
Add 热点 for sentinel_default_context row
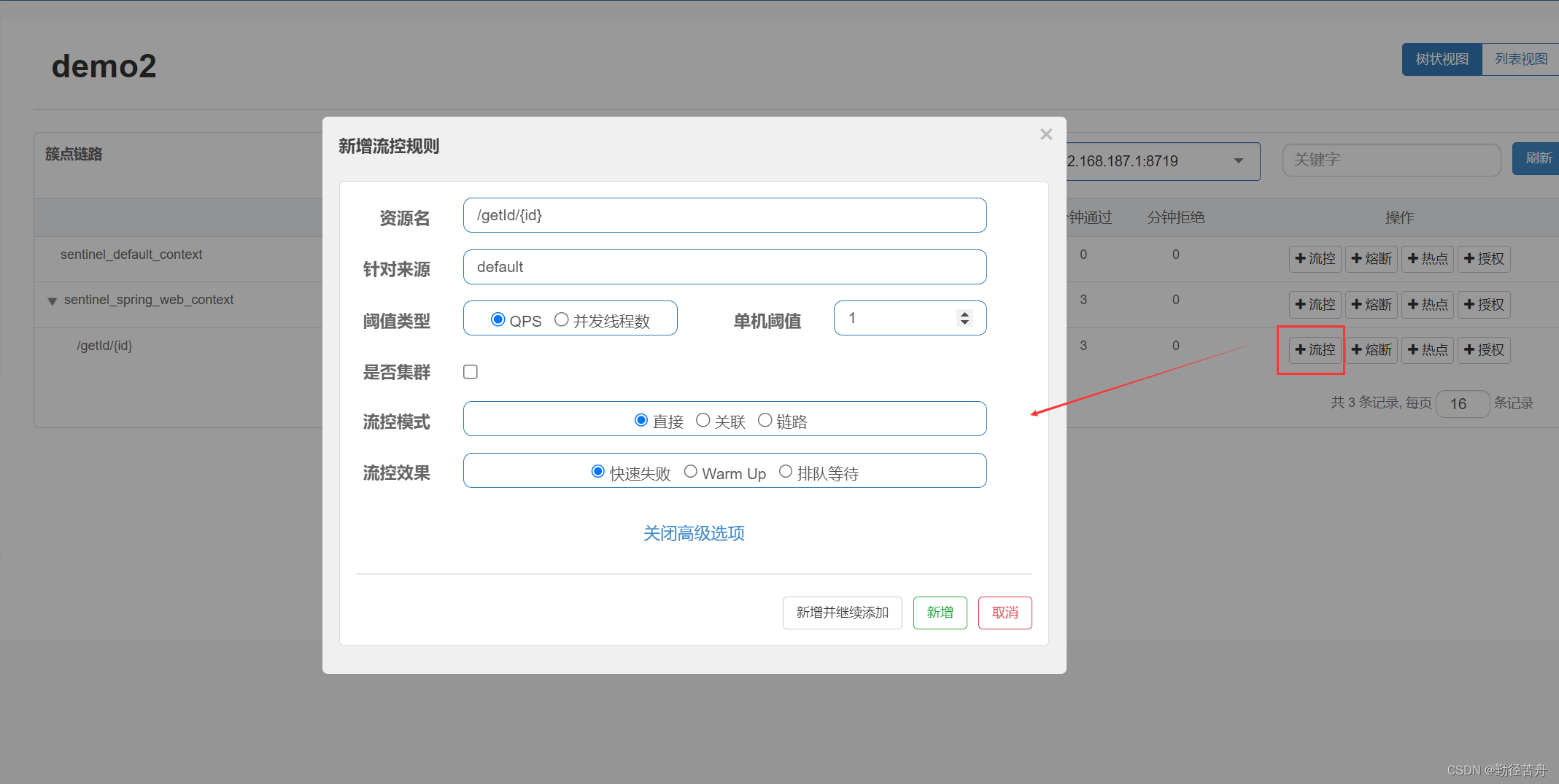[x=1428, y=259]
